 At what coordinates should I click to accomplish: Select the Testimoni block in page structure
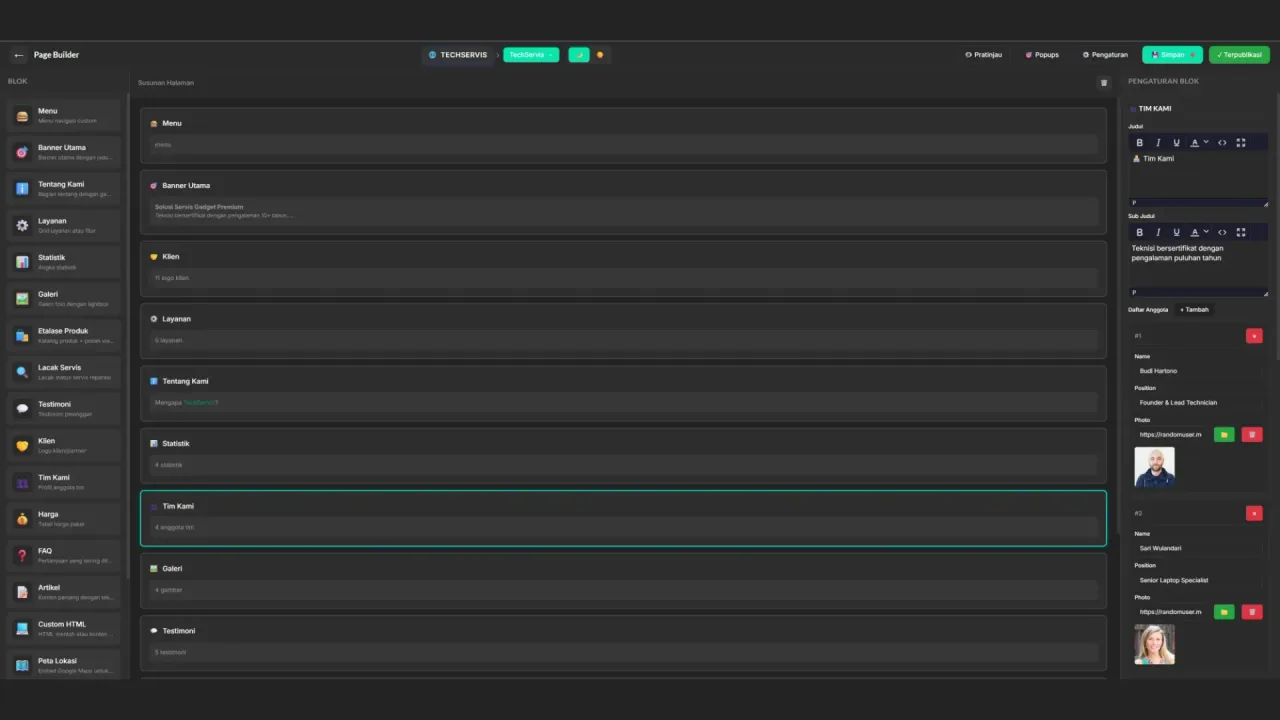623,642
